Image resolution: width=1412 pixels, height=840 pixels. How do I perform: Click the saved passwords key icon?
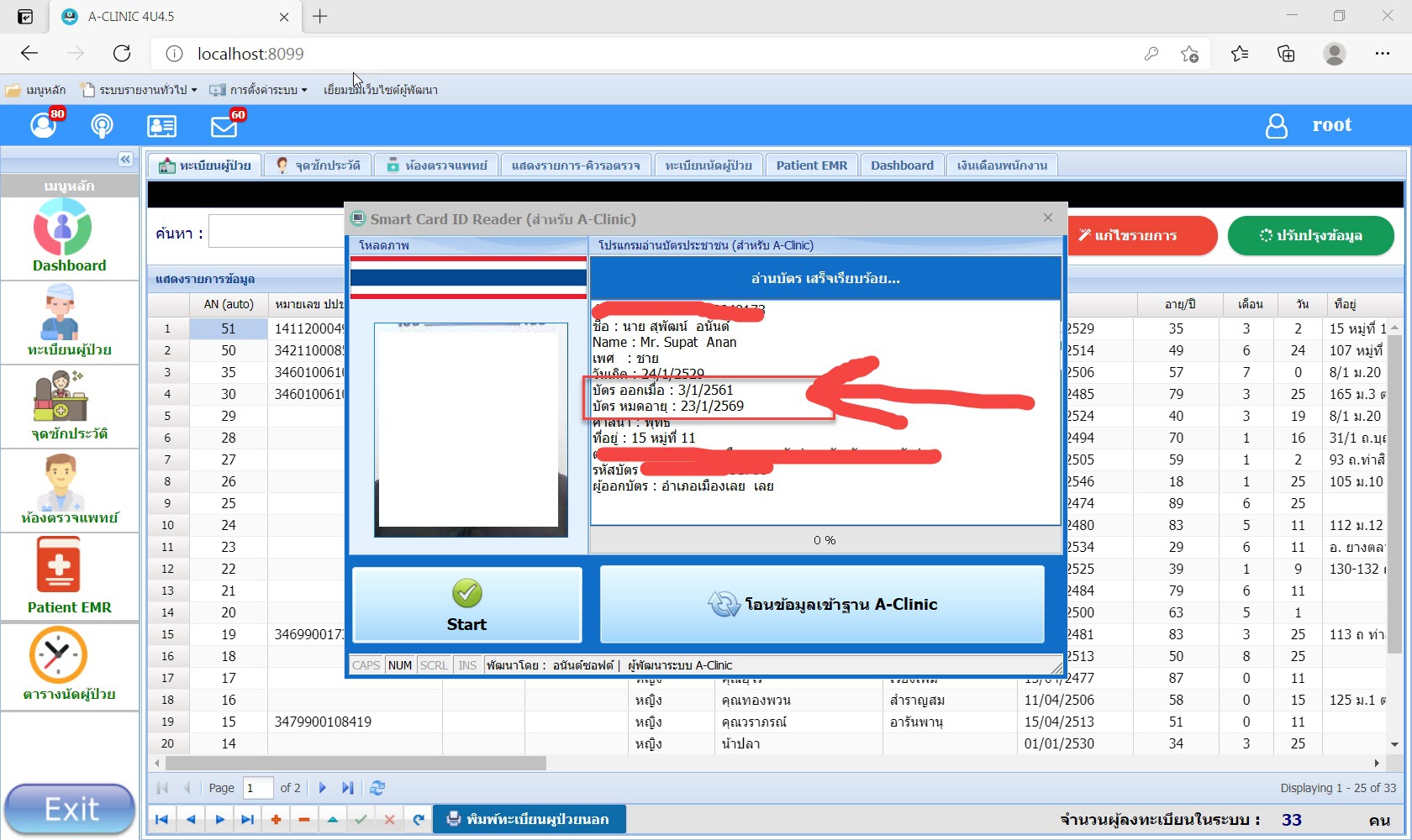[1151, 54]
